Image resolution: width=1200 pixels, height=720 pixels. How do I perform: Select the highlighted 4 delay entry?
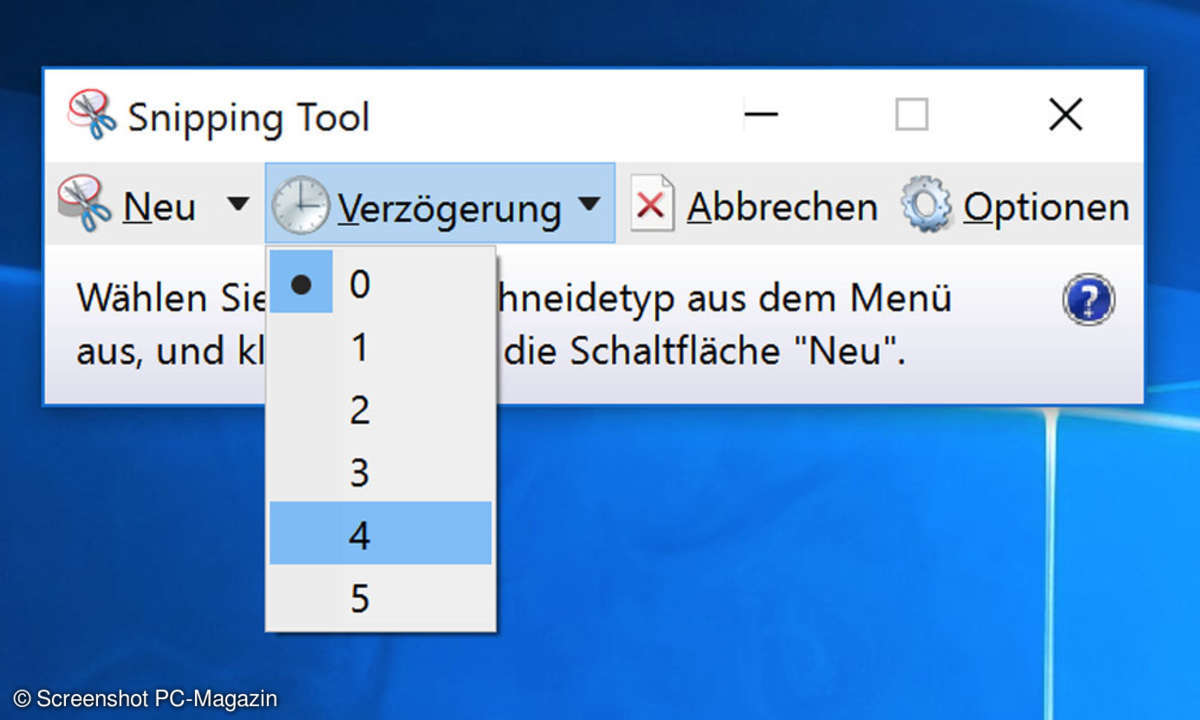(x=381, y=534)
